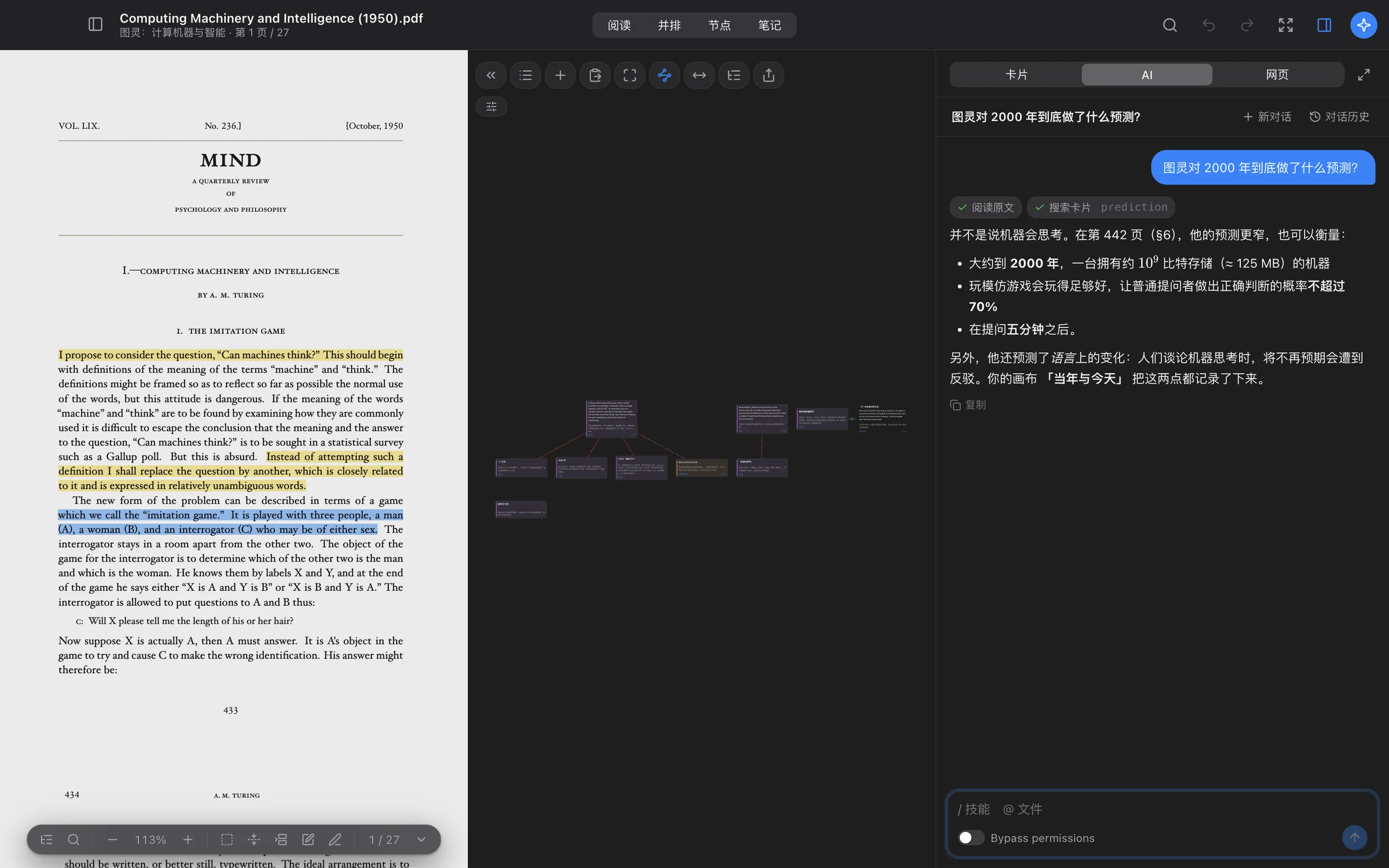Switch to the 阅读 view tab

[619, 25]
